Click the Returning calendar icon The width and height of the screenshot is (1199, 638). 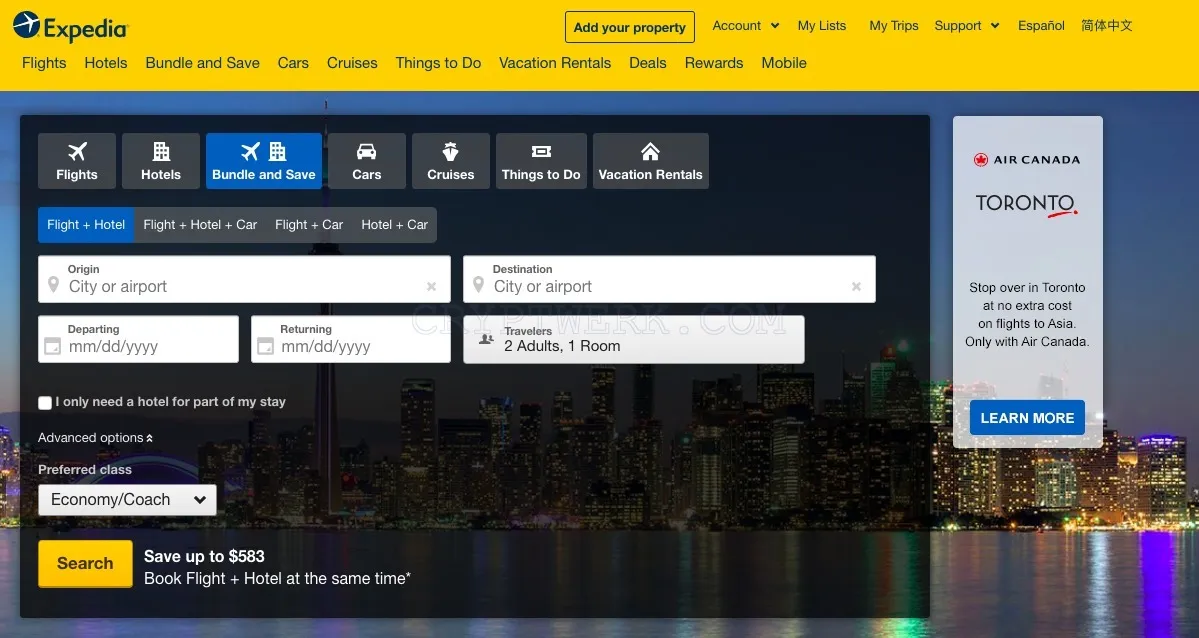[x=265, y=347]
